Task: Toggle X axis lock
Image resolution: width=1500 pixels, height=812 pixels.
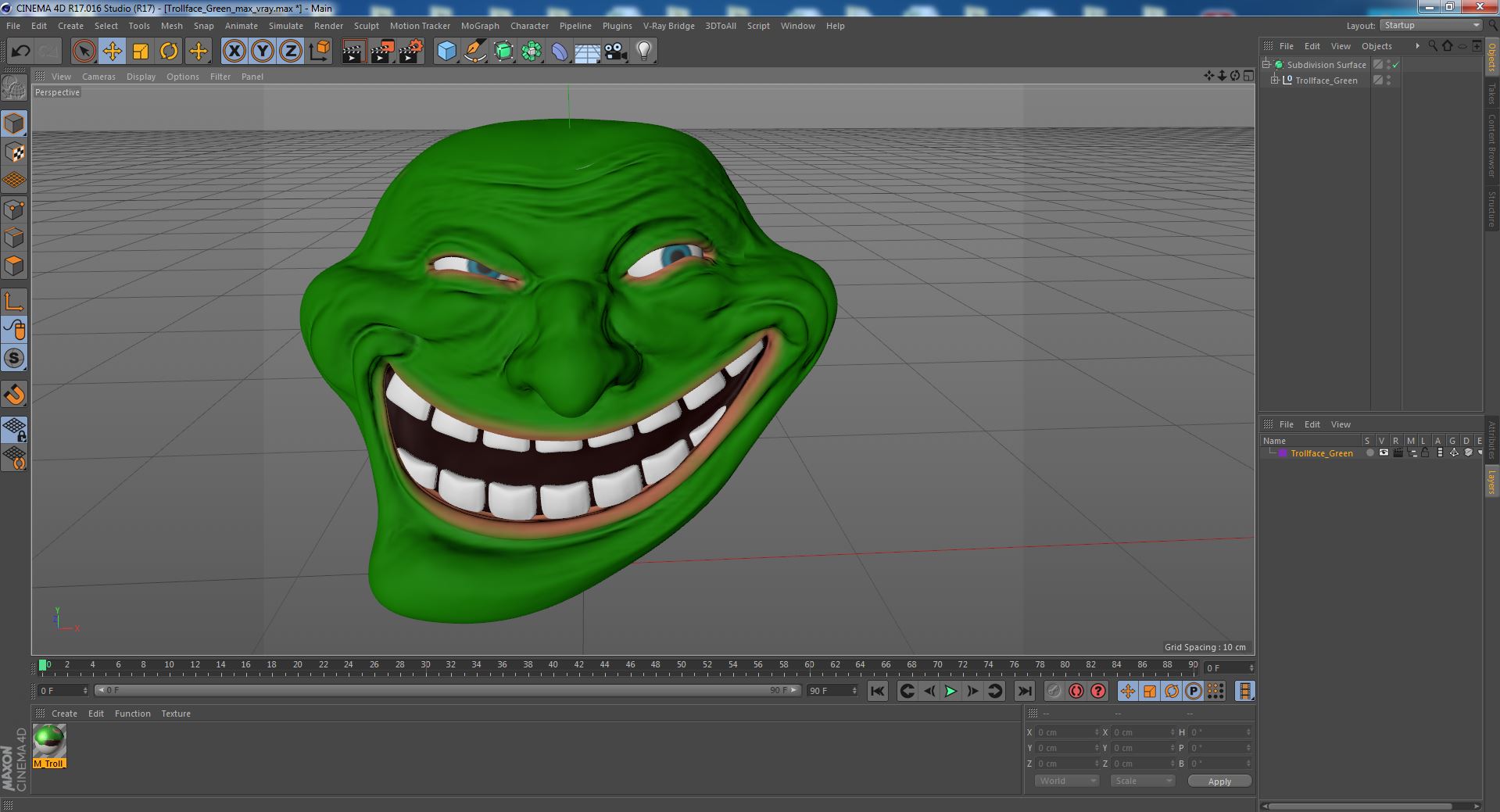Action: 234,52
